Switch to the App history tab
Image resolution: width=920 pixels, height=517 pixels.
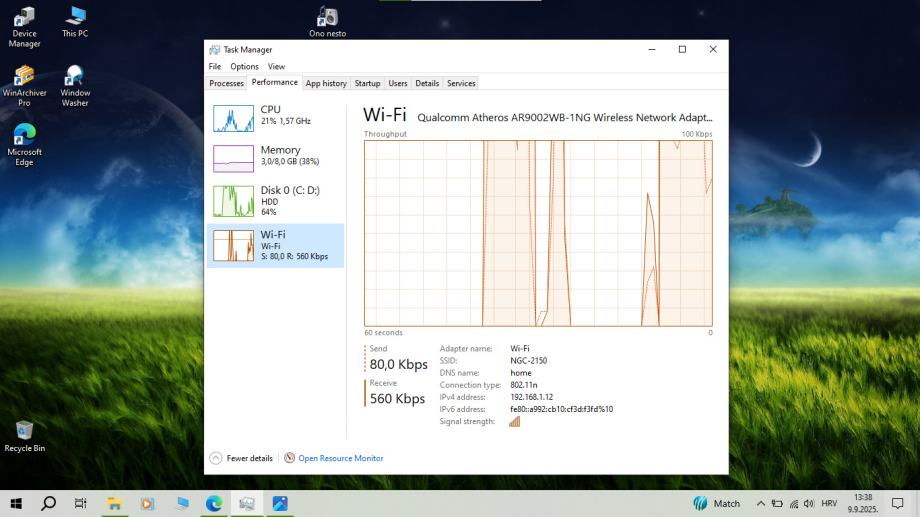click(x=326, y=83)
